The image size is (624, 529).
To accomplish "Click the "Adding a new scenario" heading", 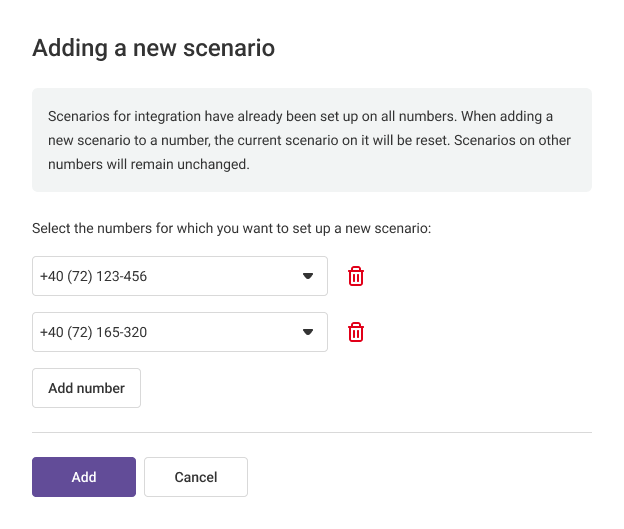I will tap(153, 47).
